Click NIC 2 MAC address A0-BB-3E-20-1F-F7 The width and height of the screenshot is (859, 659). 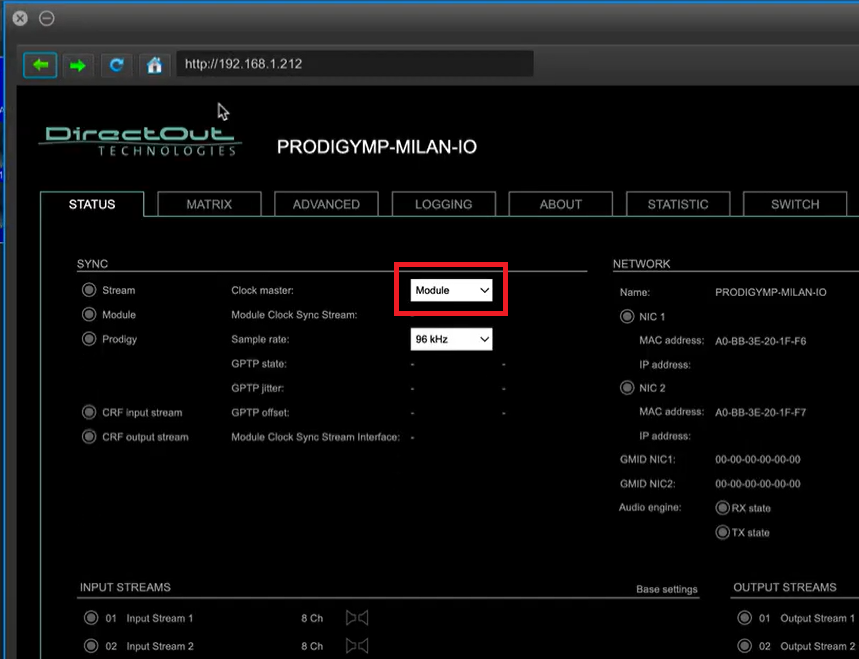click(x=760, y=412)
